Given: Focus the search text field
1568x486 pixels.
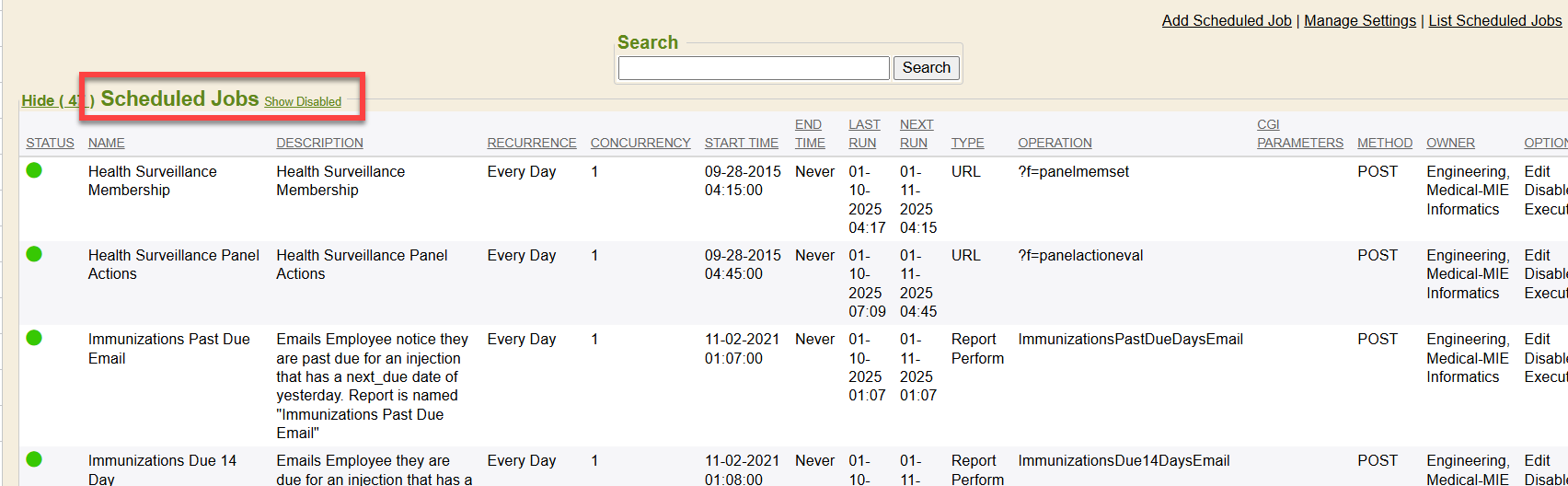Looking at the screenshot, I should (x=753, y=68).
